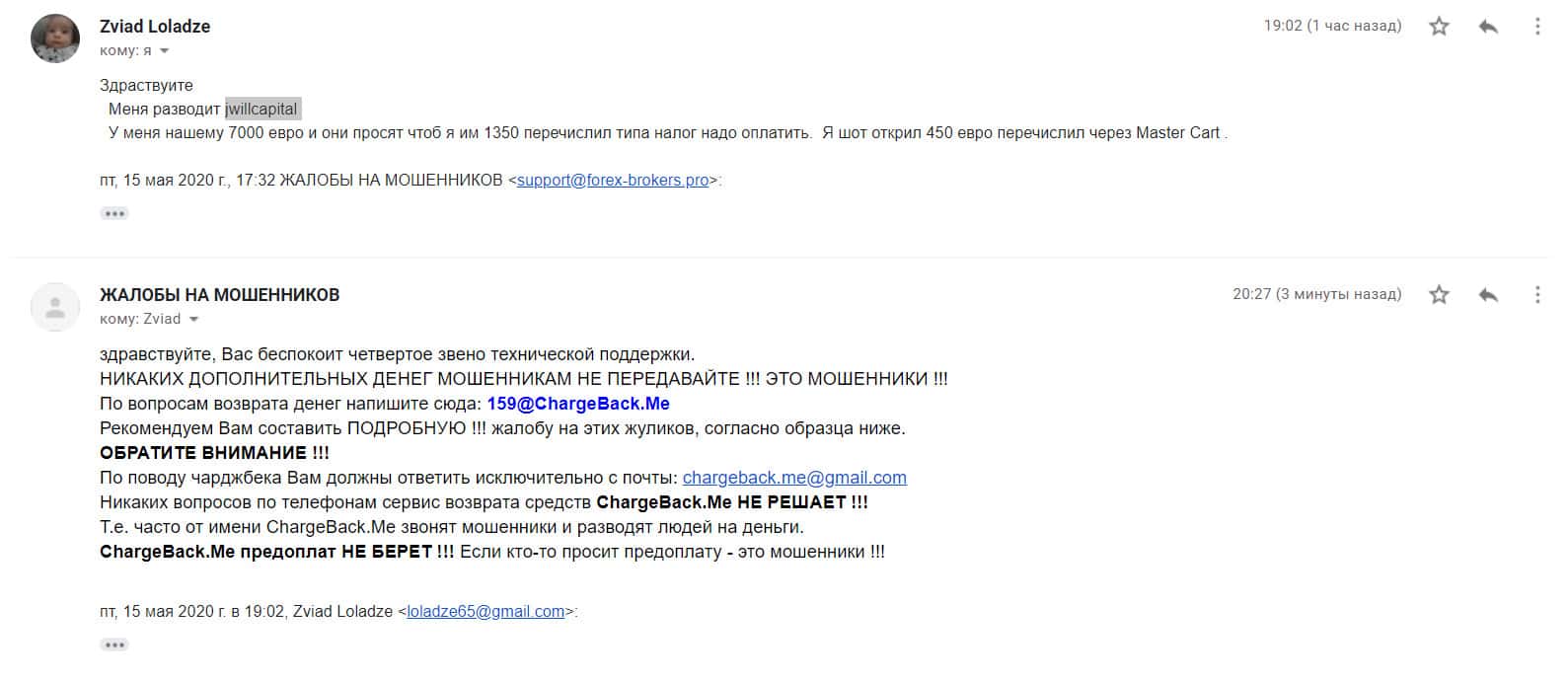Star the Zviad Loladze message
1568x680 pixels.
[1439, 27]
